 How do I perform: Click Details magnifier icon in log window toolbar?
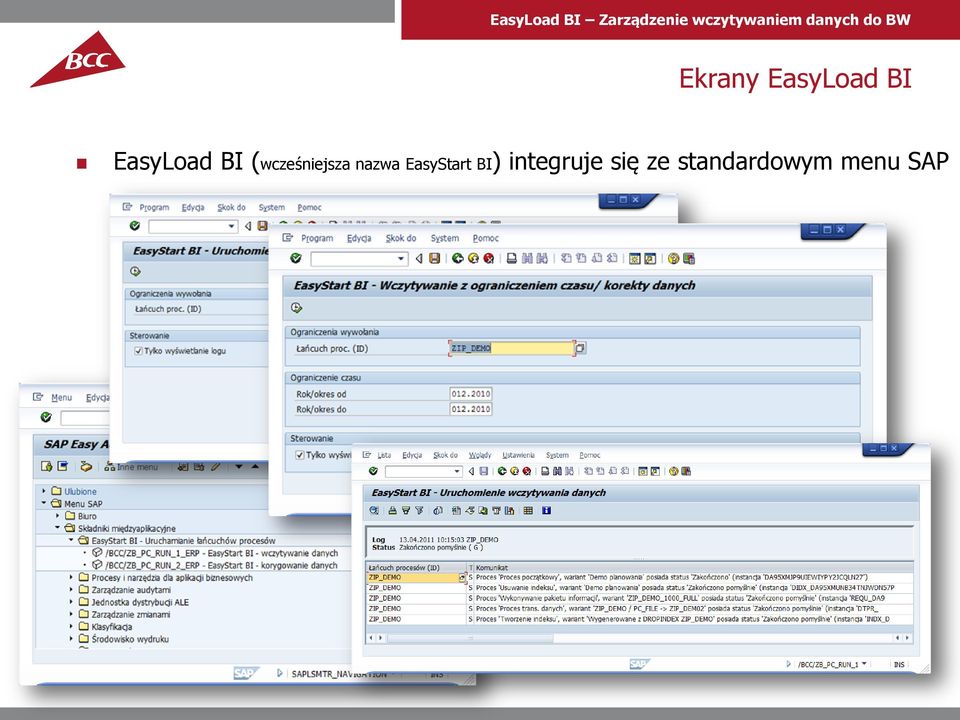(x=374, y=511)
